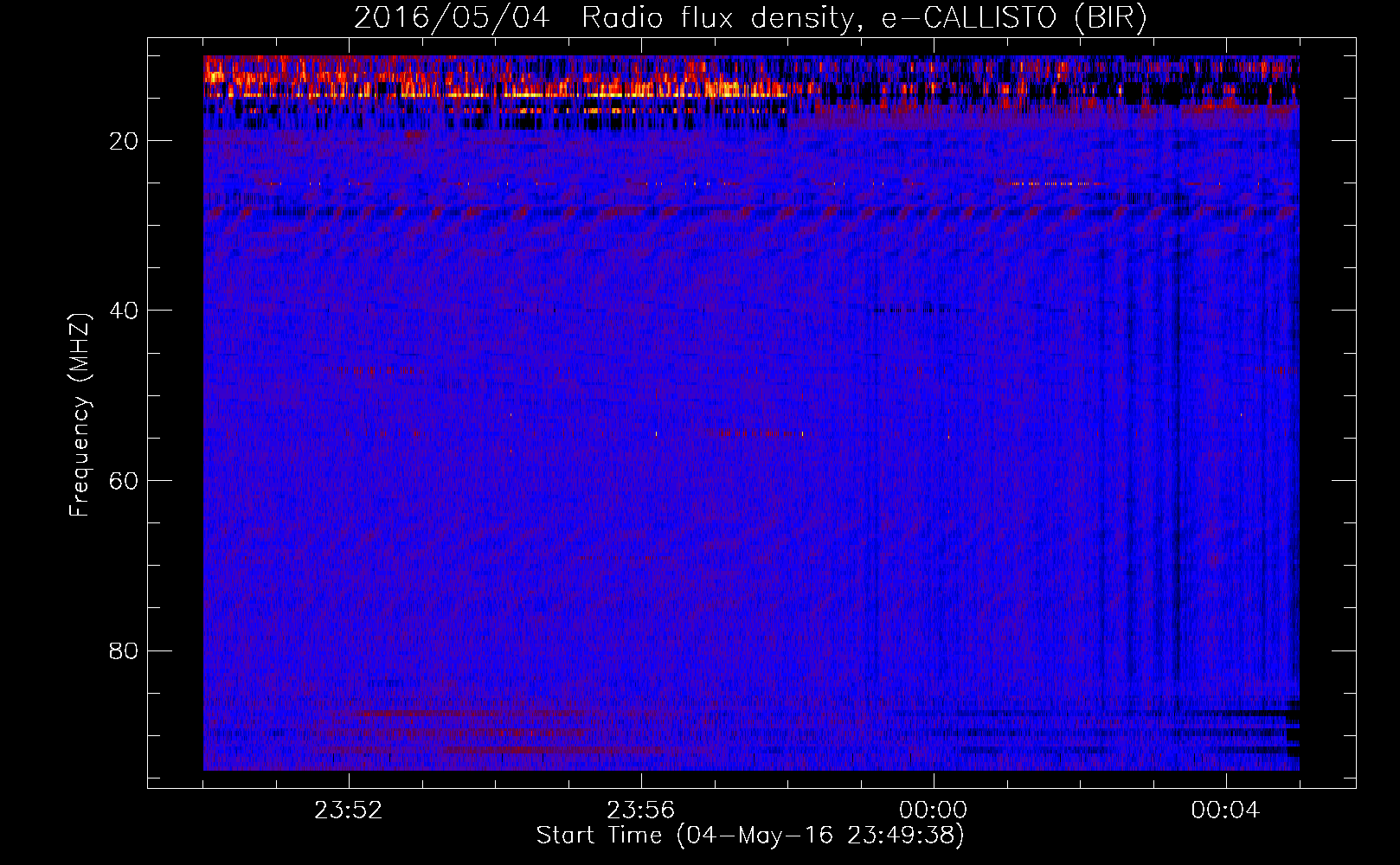1400x865 pixels.
Task: Click the "Start Time (04-May-16 23:49:38)" label
Action: coord(750,836)
